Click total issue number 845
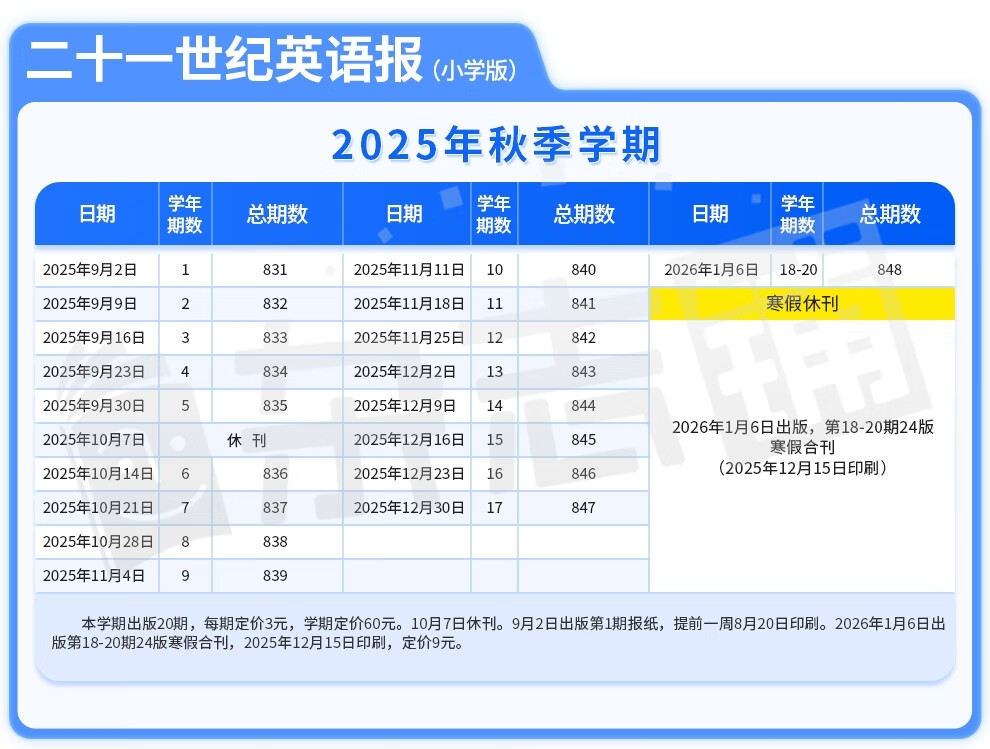 tap(583, 440)
